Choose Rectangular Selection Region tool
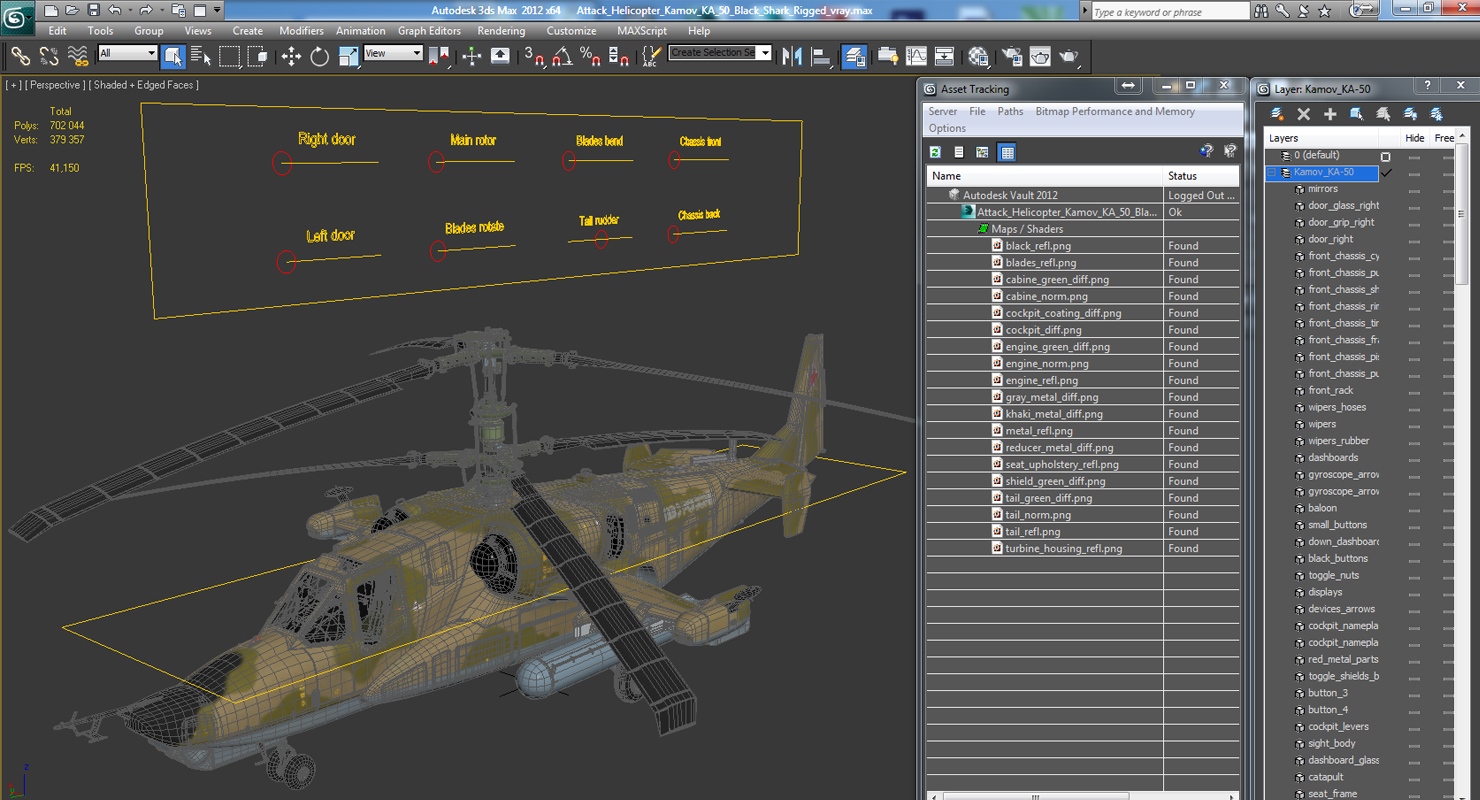This screenshot has height=800, width=1480. pyautogui.click(x=229, y=57)
